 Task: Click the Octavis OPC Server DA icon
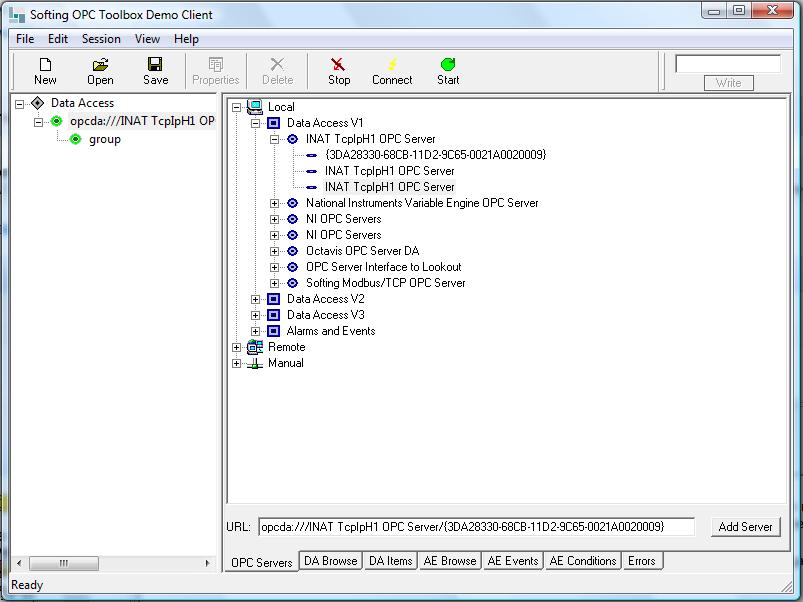coord(292,251)
